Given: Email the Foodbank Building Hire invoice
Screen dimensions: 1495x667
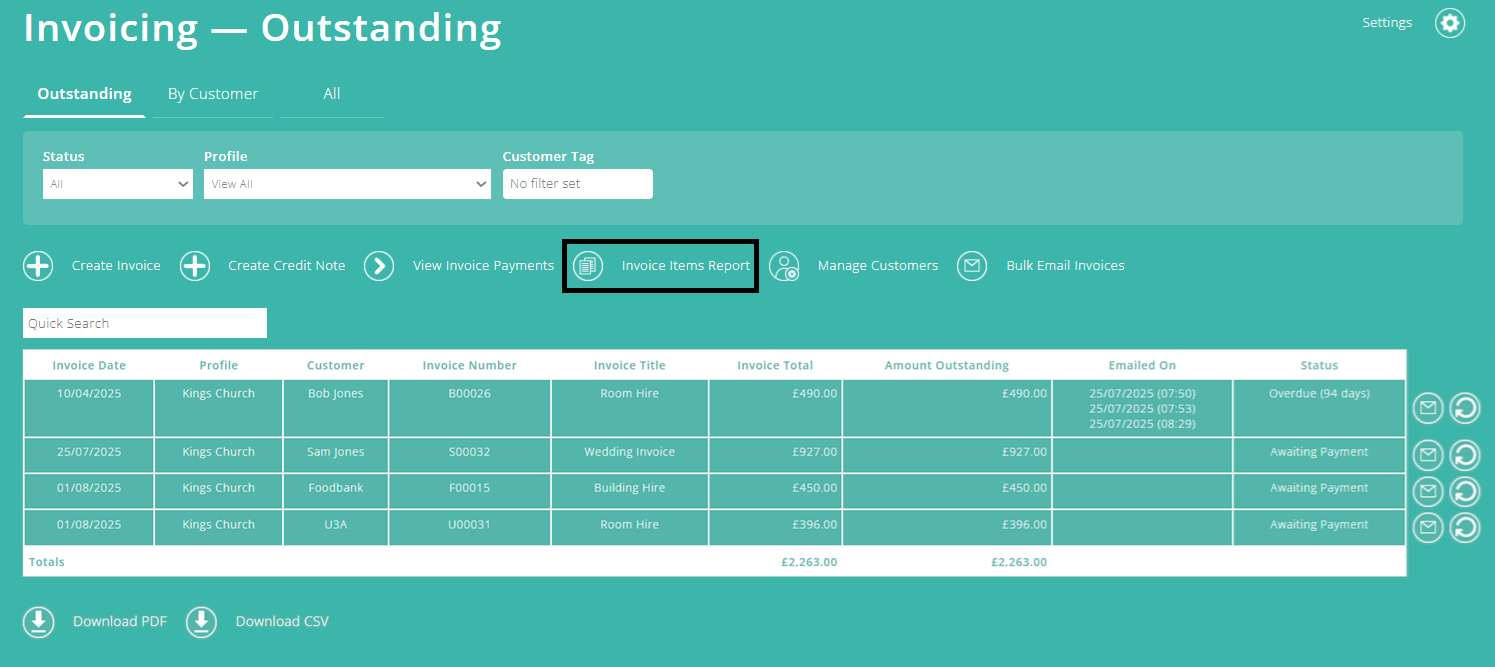Looking at the screenshot, I should point(1427,491).
